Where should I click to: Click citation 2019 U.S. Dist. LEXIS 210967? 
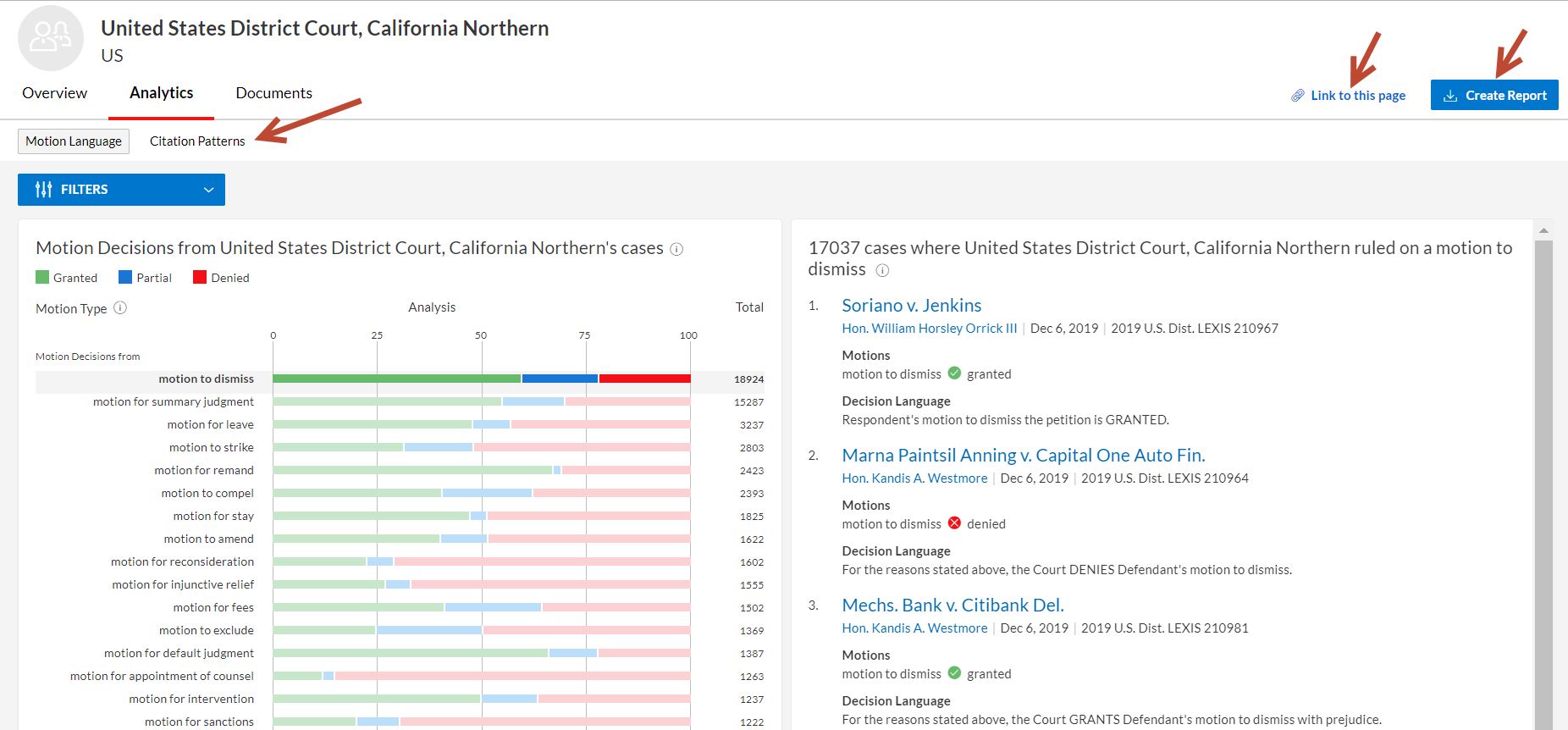[1195, 329]
